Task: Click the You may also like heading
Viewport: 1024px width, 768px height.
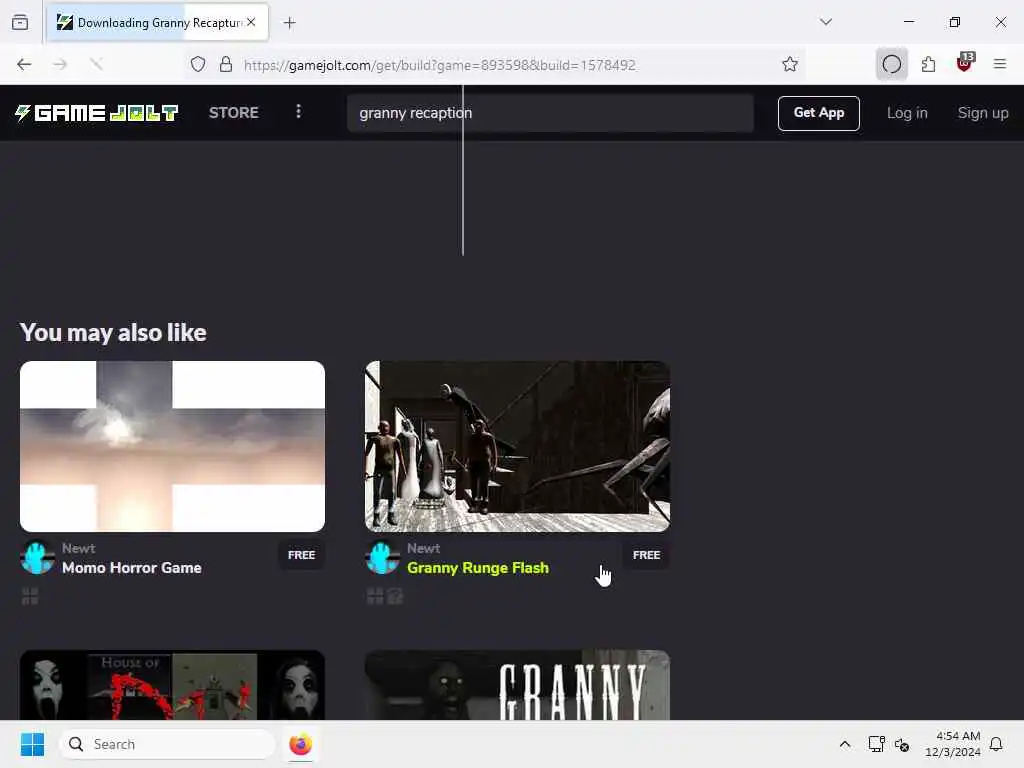Action: point(113,332)
